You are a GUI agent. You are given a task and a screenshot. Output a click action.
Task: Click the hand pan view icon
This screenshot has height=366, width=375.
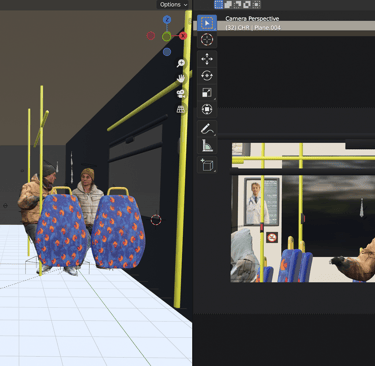click(x=181, y=78)
